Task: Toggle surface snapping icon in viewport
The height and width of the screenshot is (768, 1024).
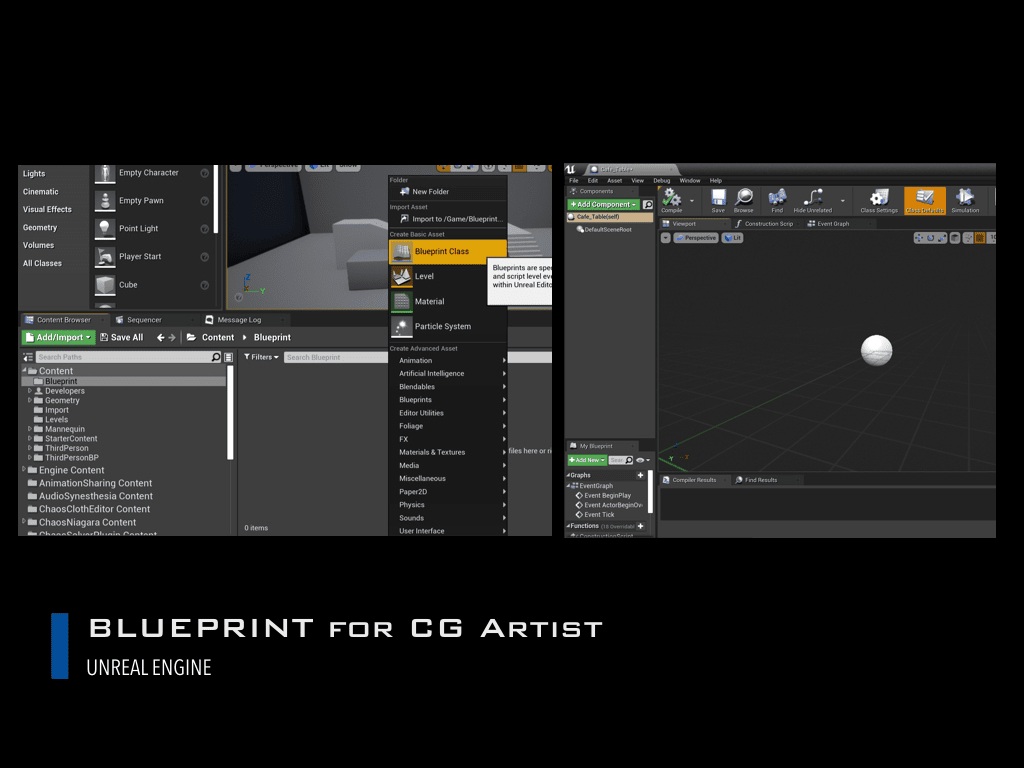Action: point(968,238)
